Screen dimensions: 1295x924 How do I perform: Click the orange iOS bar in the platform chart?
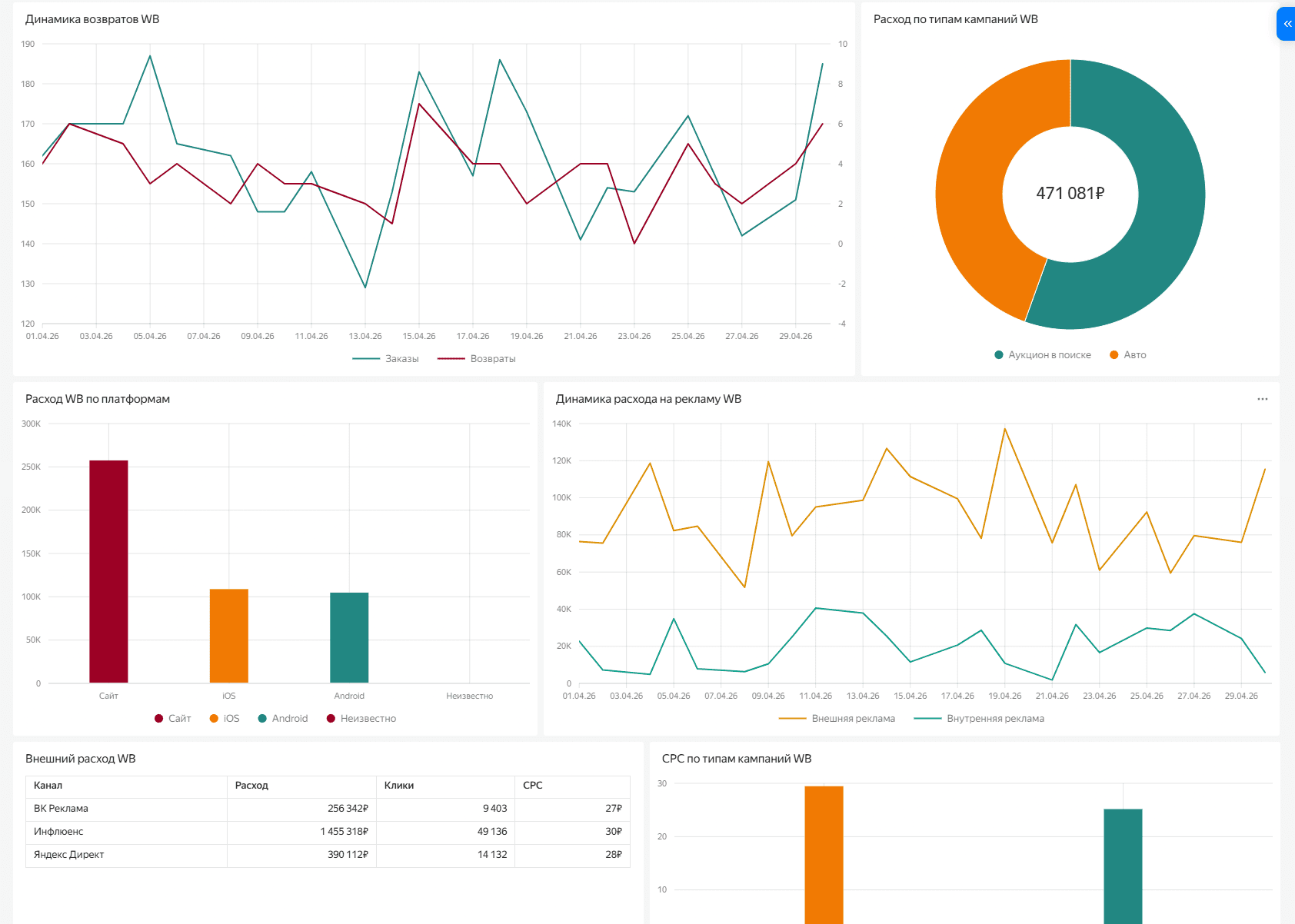229,636
